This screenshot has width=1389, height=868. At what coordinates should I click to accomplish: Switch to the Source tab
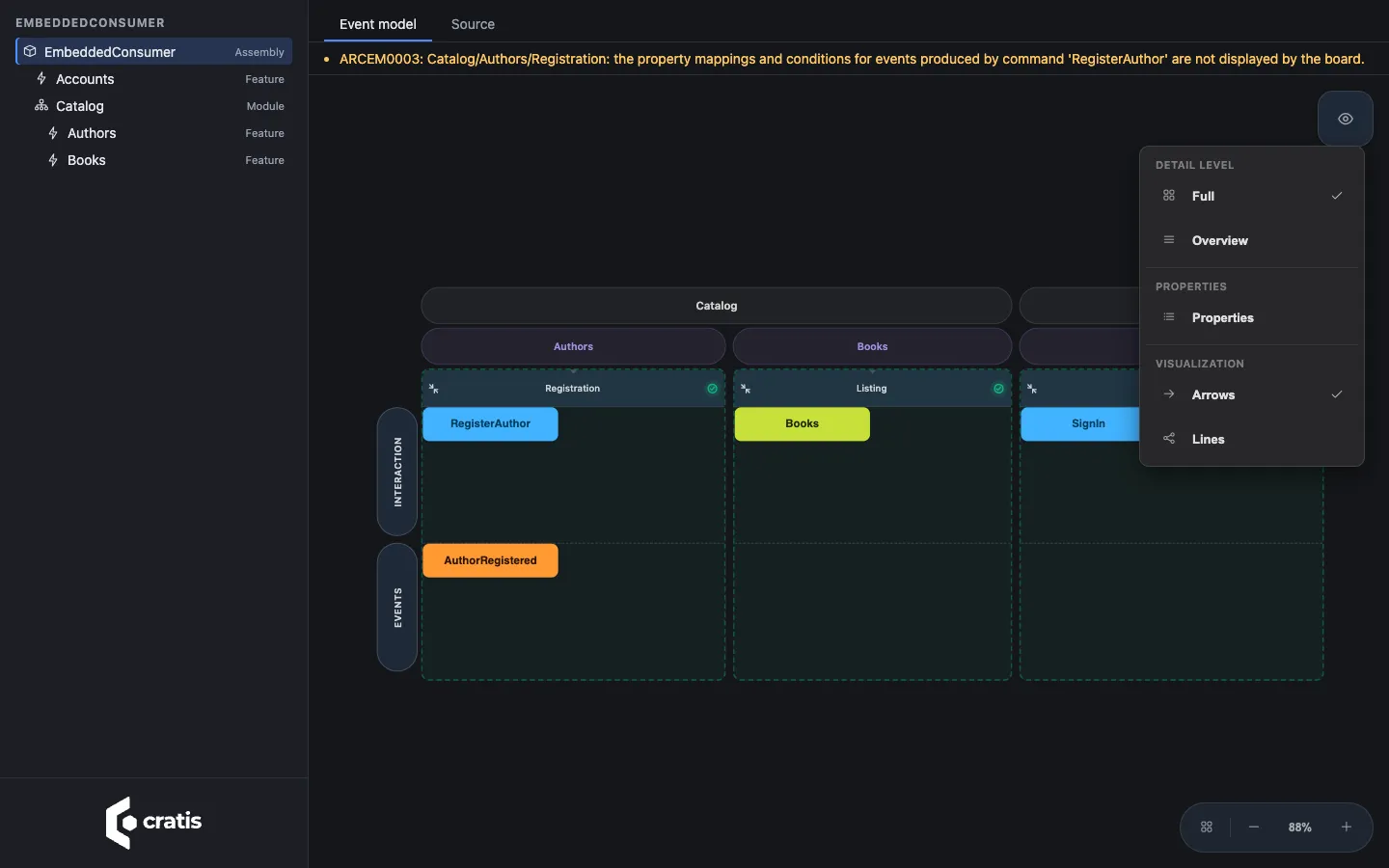(473, 24)
